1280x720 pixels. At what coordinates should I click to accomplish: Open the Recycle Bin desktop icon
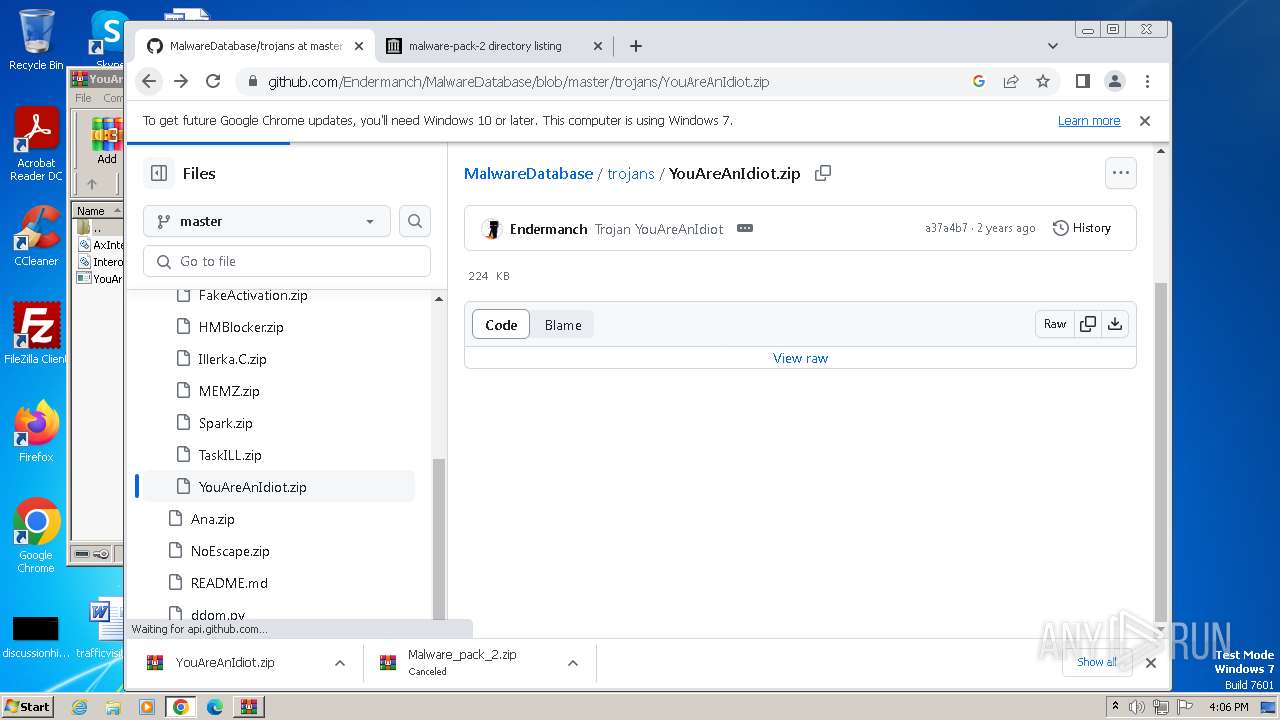pos(36,40)
